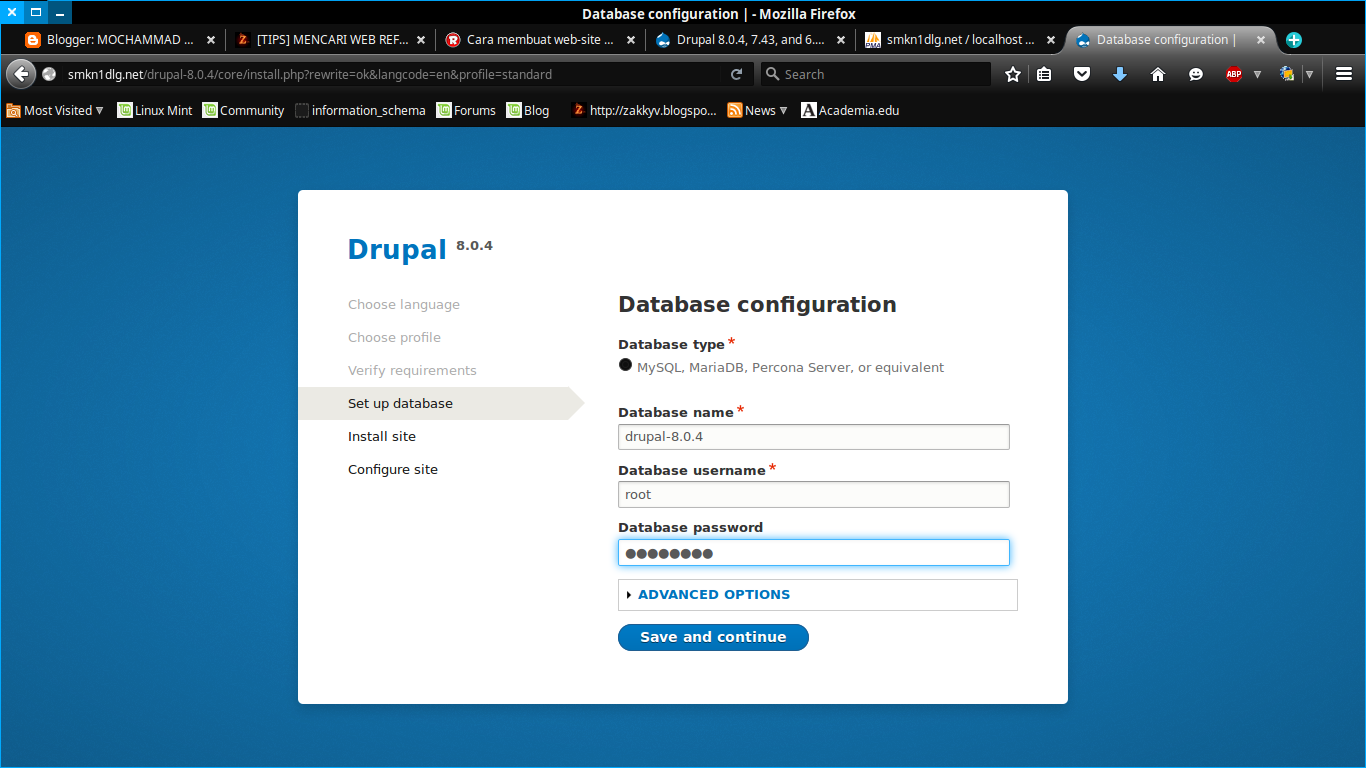Click the Database password field
Image resolution: width=1366 pixels, height=768 pixels.
814,552
